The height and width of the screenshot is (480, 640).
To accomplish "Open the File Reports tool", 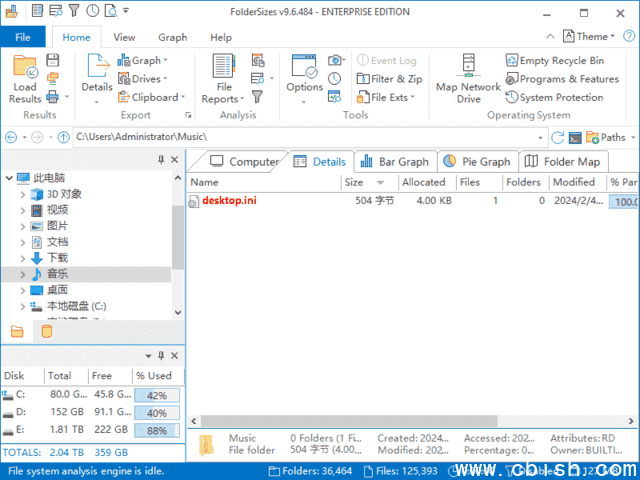I will coord(224,79).
